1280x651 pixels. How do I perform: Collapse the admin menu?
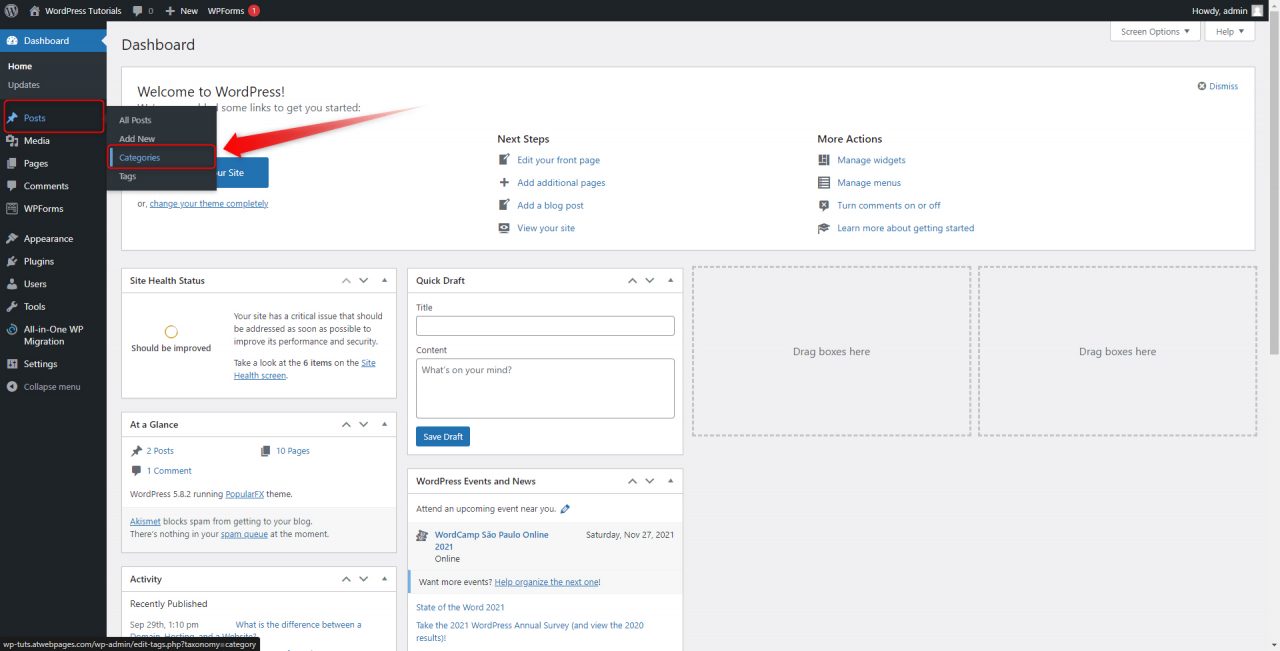point(48,386)
